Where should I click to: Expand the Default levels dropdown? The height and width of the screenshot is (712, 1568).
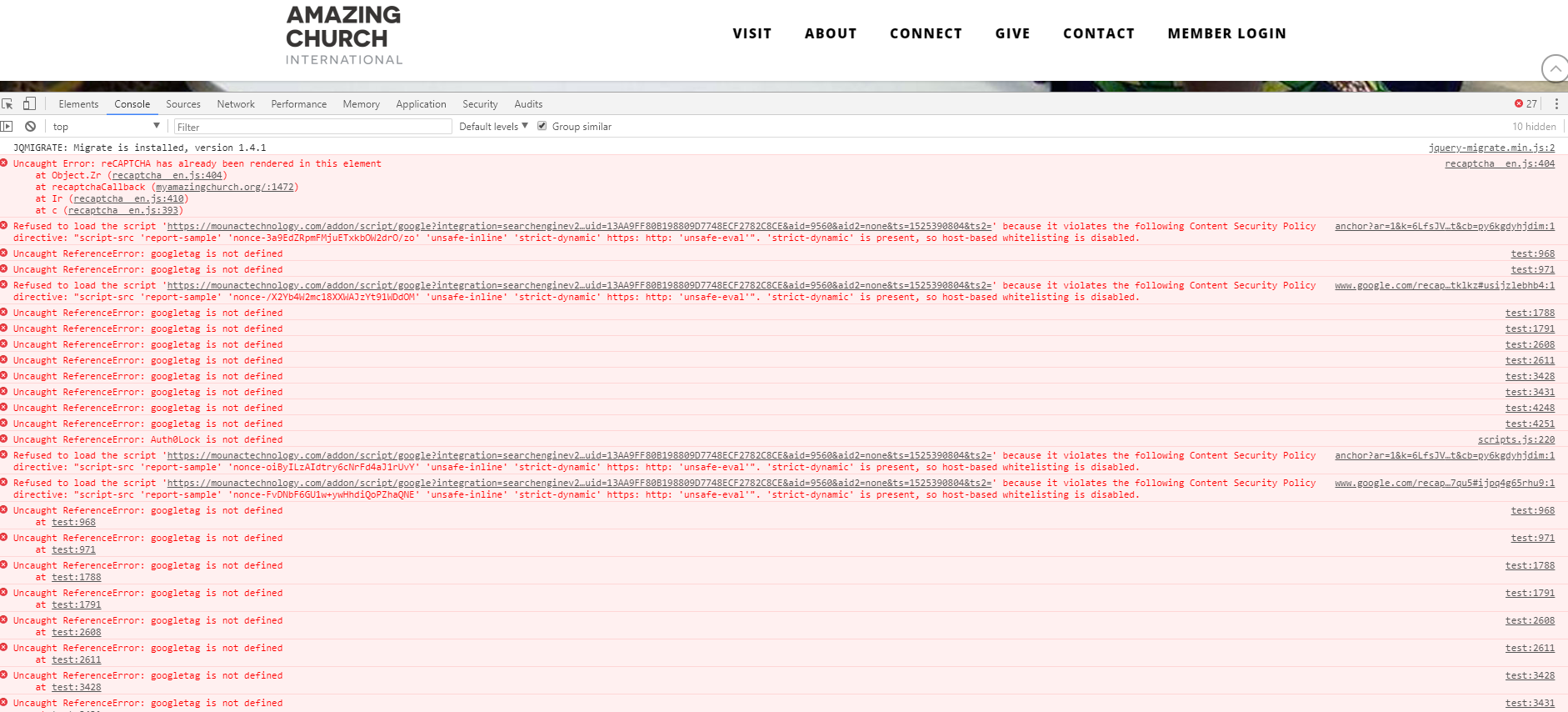[x=493, y=127]
